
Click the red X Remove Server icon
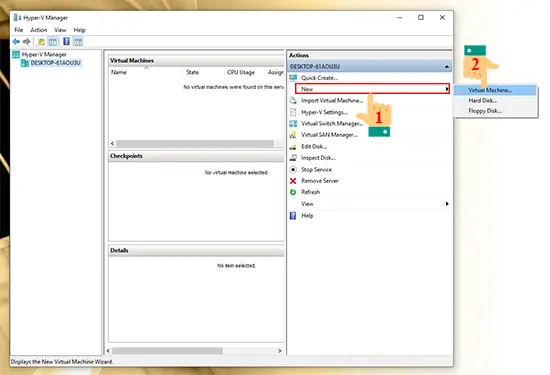click(x=293, y=181)
